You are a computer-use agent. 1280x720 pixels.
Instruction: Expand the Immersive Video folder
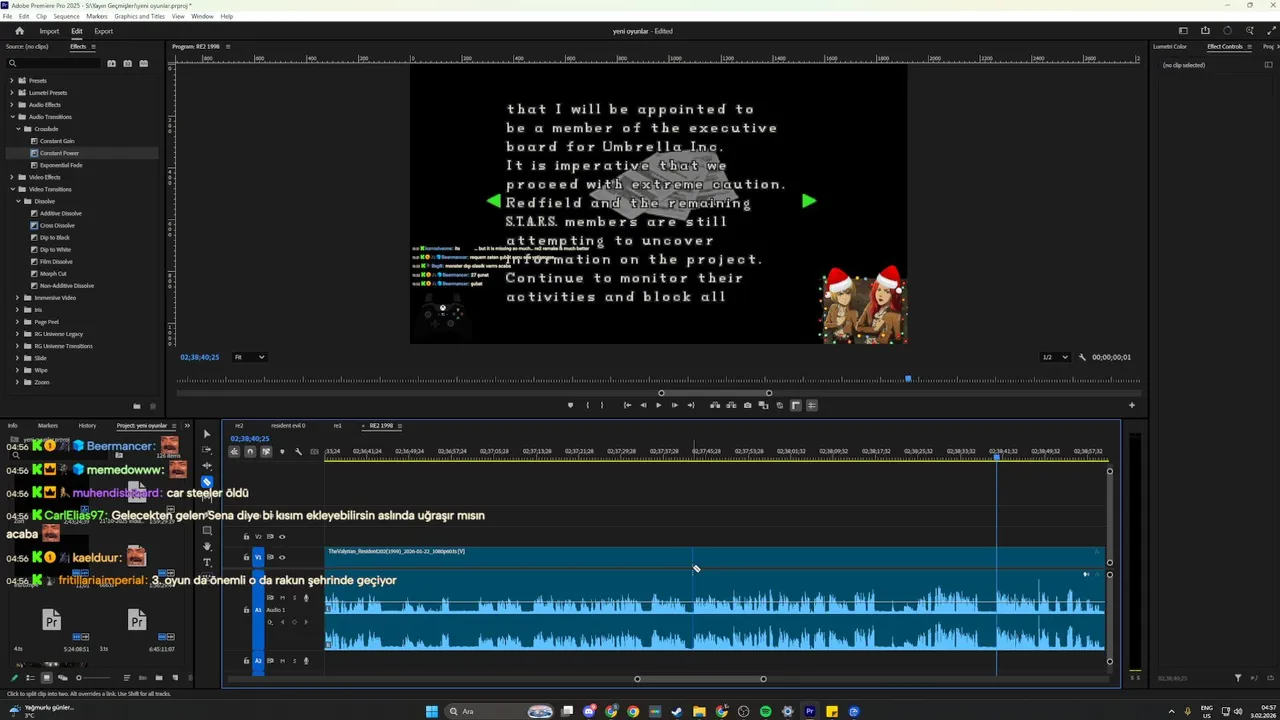tap(17, 298)
